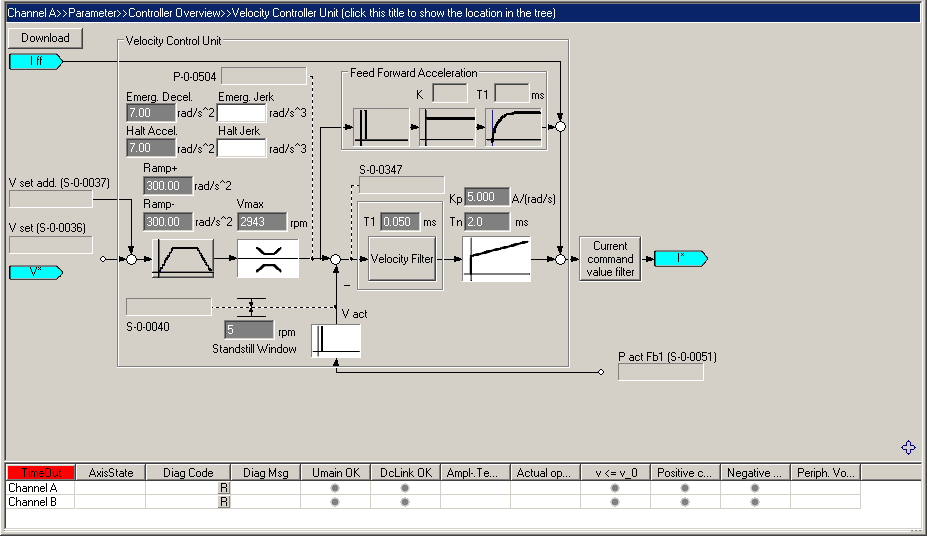This screenshot has width=927, height=536.
Task: Click the AxisState column header
Action: (x=111, y=473)
